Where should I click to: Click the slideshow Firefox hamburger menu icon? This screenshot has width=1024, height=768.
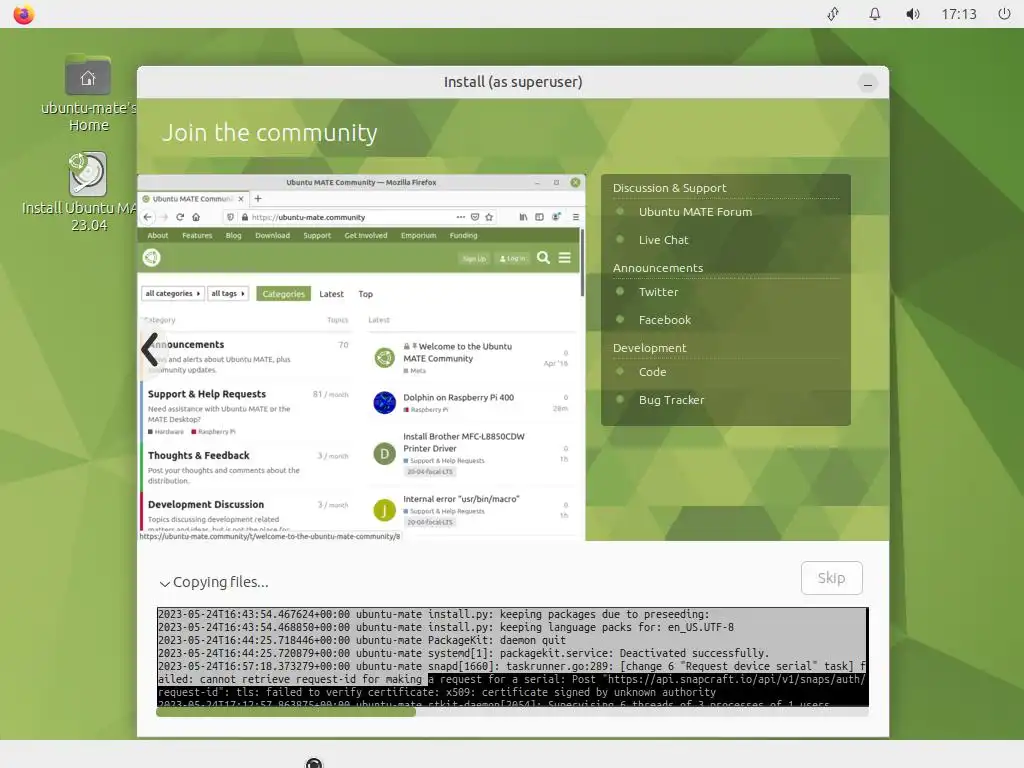click(x=575, y=217)
